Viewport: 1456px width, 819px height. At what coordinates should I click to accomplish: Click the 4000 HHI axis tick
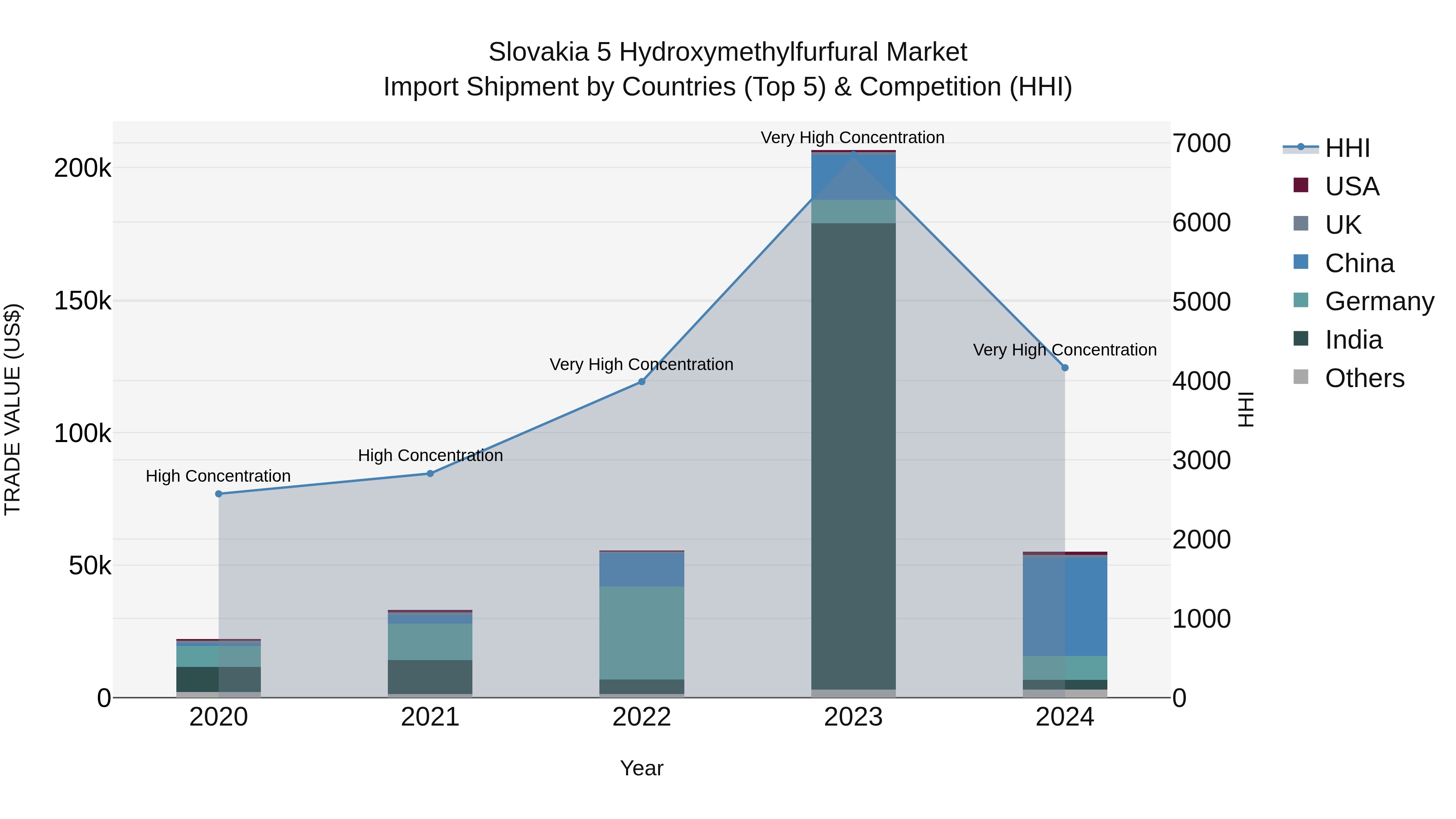[1202, 381]
